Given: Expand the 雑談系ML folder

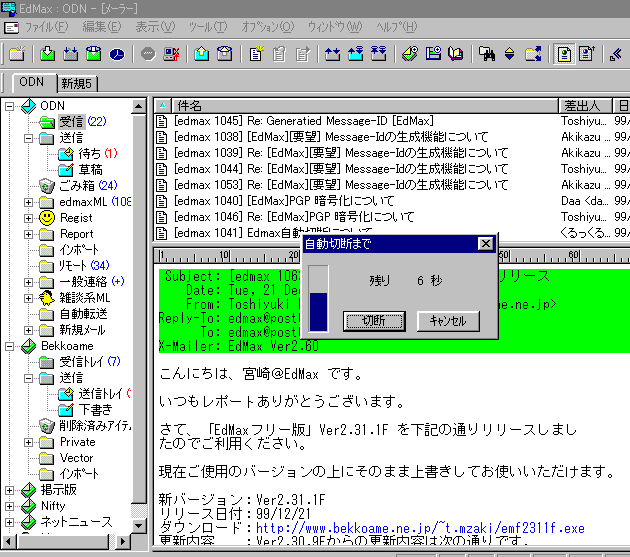Looking at the screenshot, I should coord(28,298).
